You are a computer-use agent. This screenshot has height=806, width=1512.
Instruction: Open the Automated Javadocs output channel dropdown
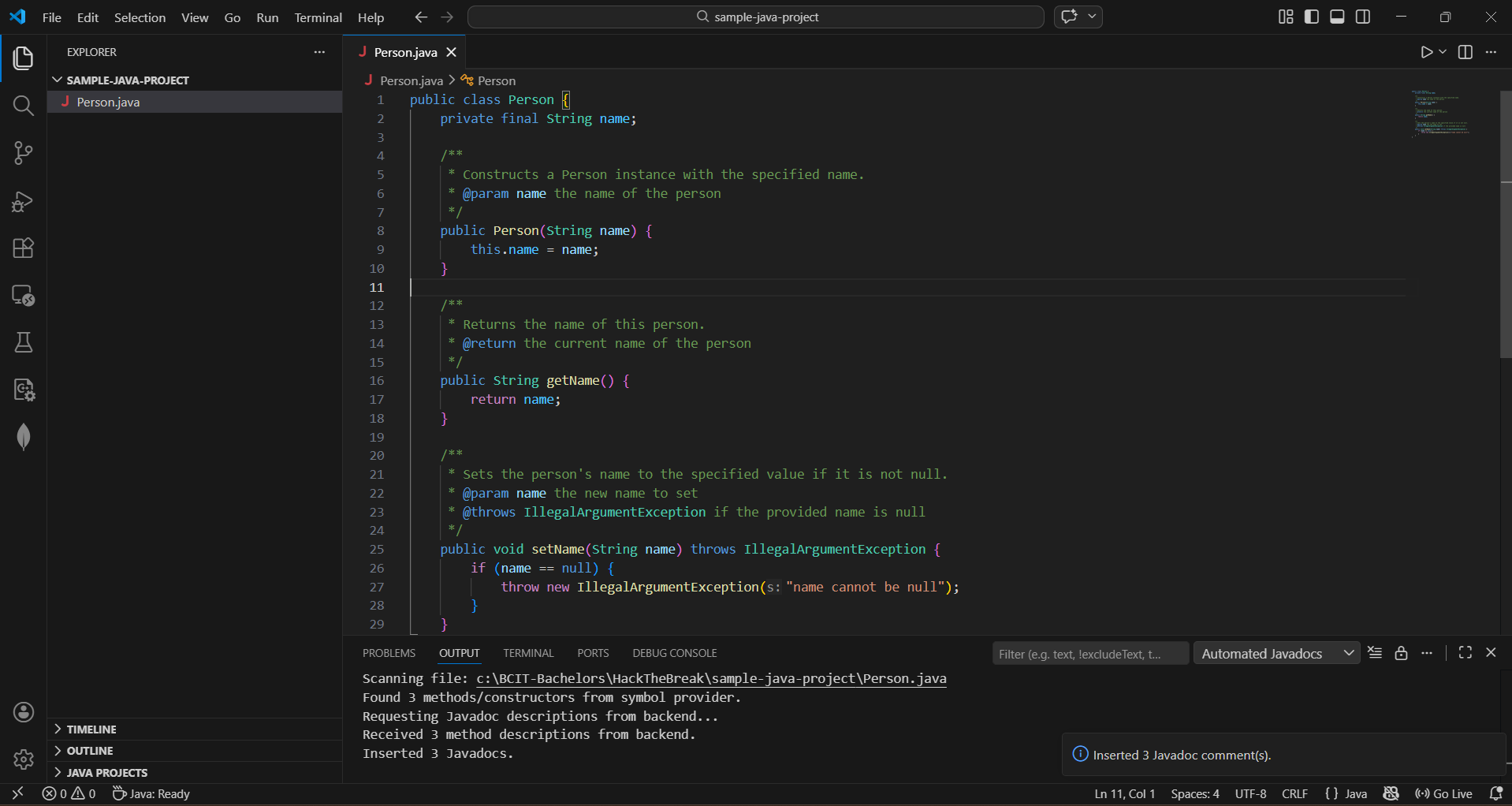pos(1276,653)
